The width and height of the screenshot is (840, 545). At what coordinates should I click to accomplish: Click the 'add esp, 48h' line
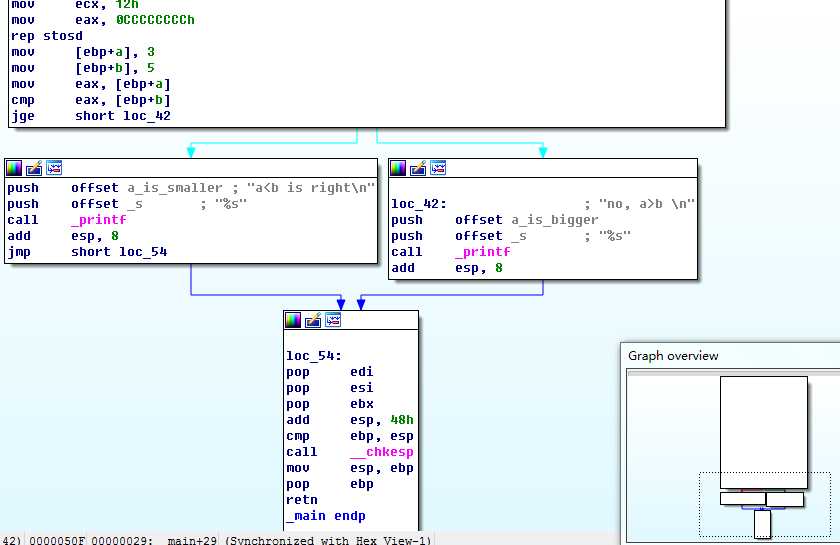pyautogui.click(x=350, y=421)
